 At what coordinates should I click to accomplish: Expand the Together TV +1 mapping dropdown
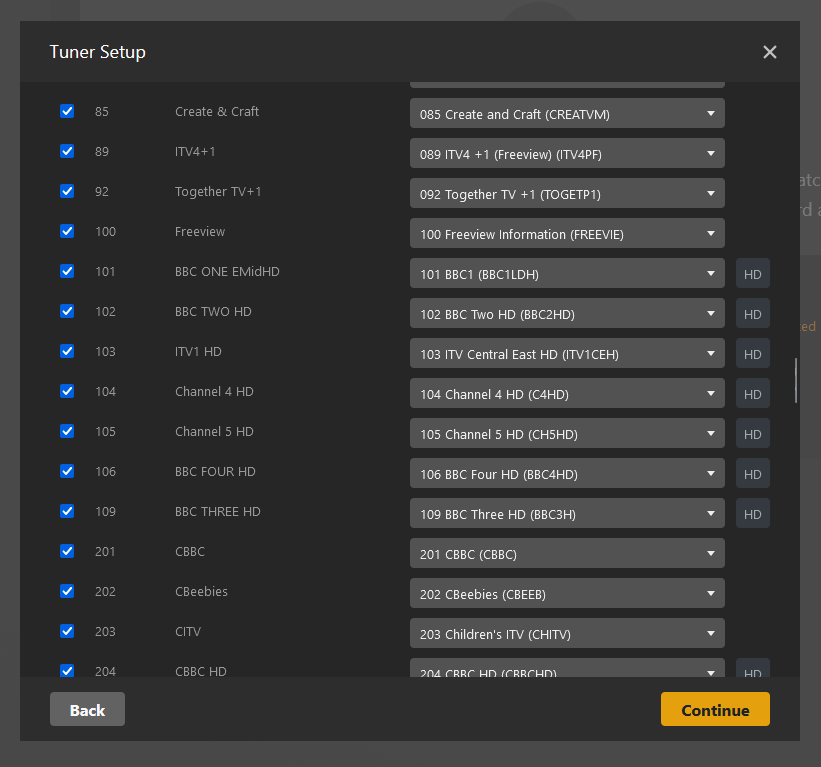pyautogui.click(x=567, y=194)
